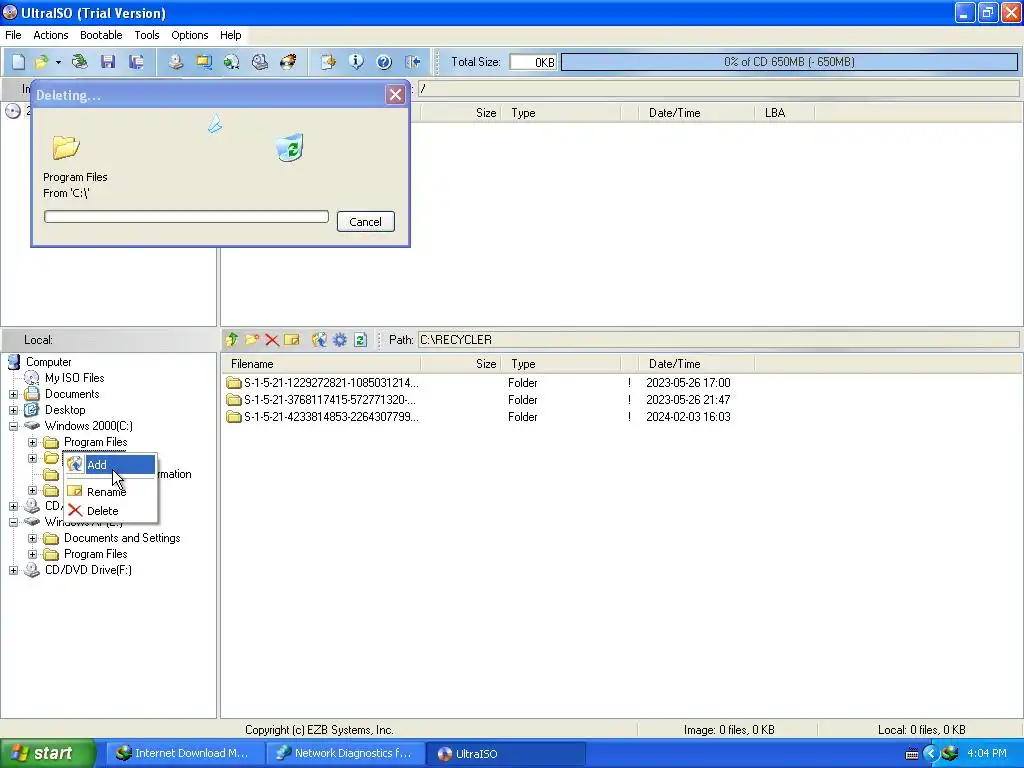Viewport: 1024px width, 768px height.
Task: Expand the Documents and Settings node
Action: click(32, 538)
